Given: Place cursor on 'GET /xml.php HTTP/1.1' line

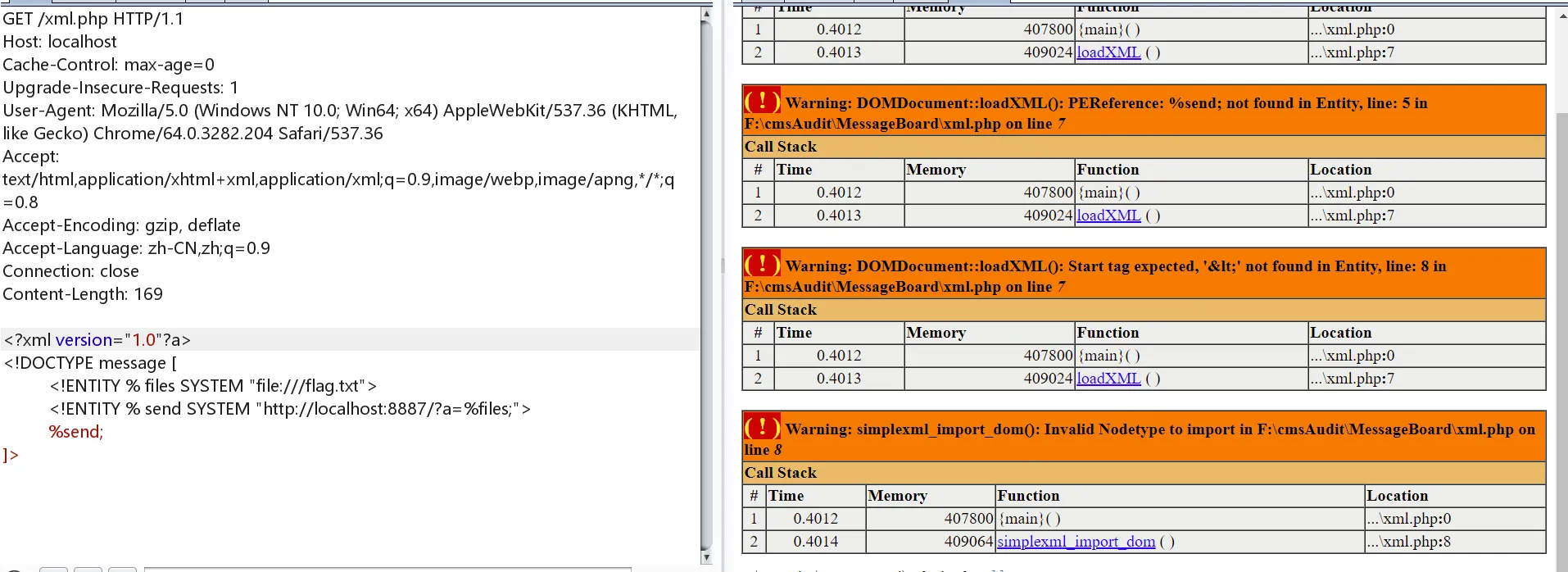Looking at the screenshot, I should point(93,19).
